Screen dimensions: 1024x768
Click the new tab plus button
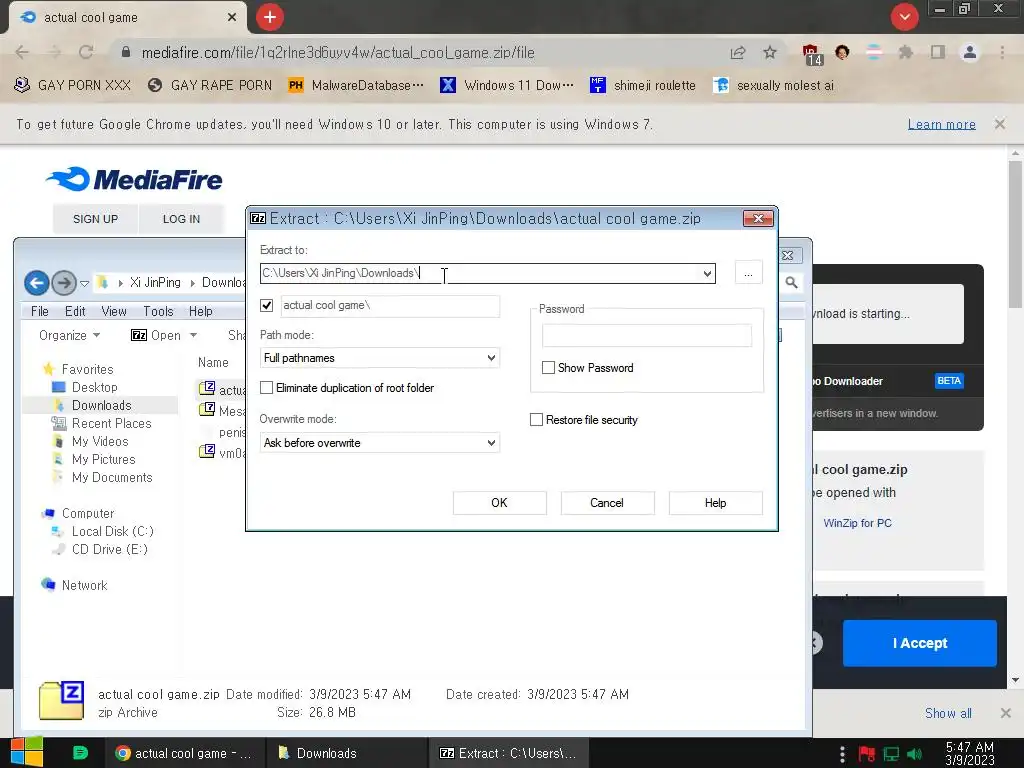pos(270,17)
